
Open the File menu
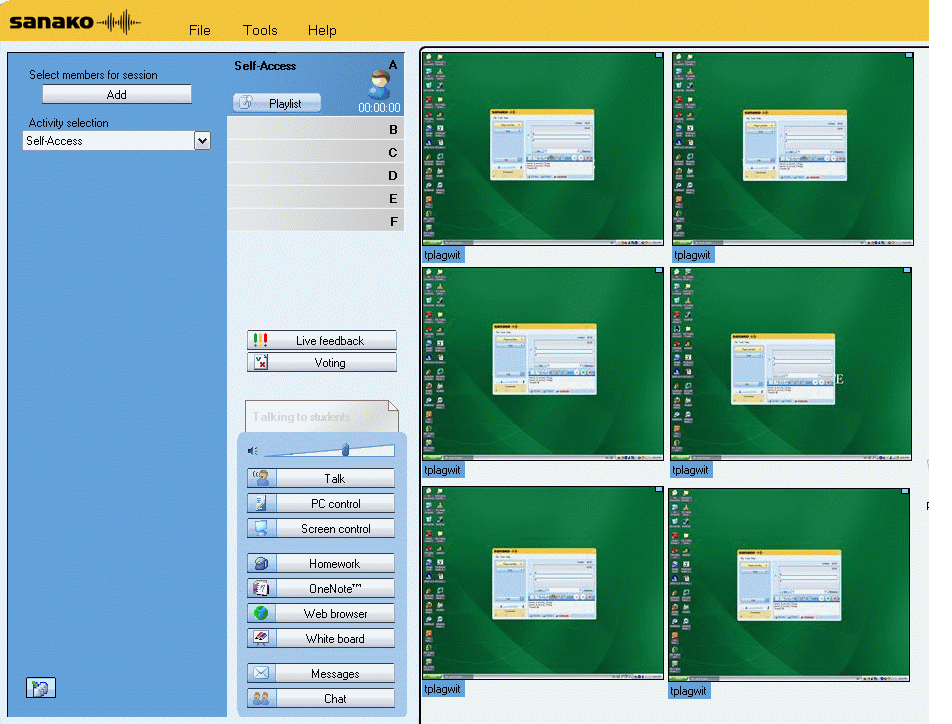(200, 30)
